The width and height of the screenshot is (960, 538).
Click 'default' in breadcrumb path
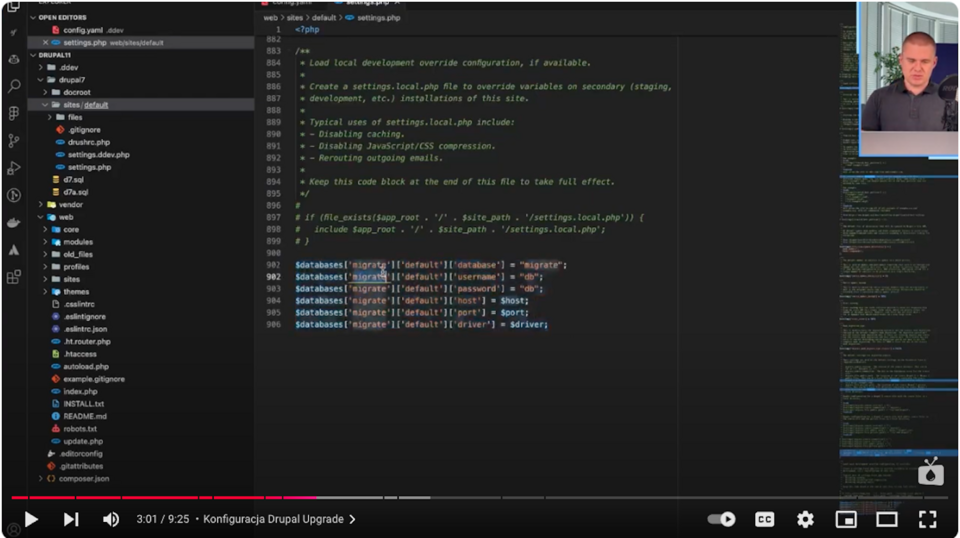pyautogui.click(x=324, y=18)
